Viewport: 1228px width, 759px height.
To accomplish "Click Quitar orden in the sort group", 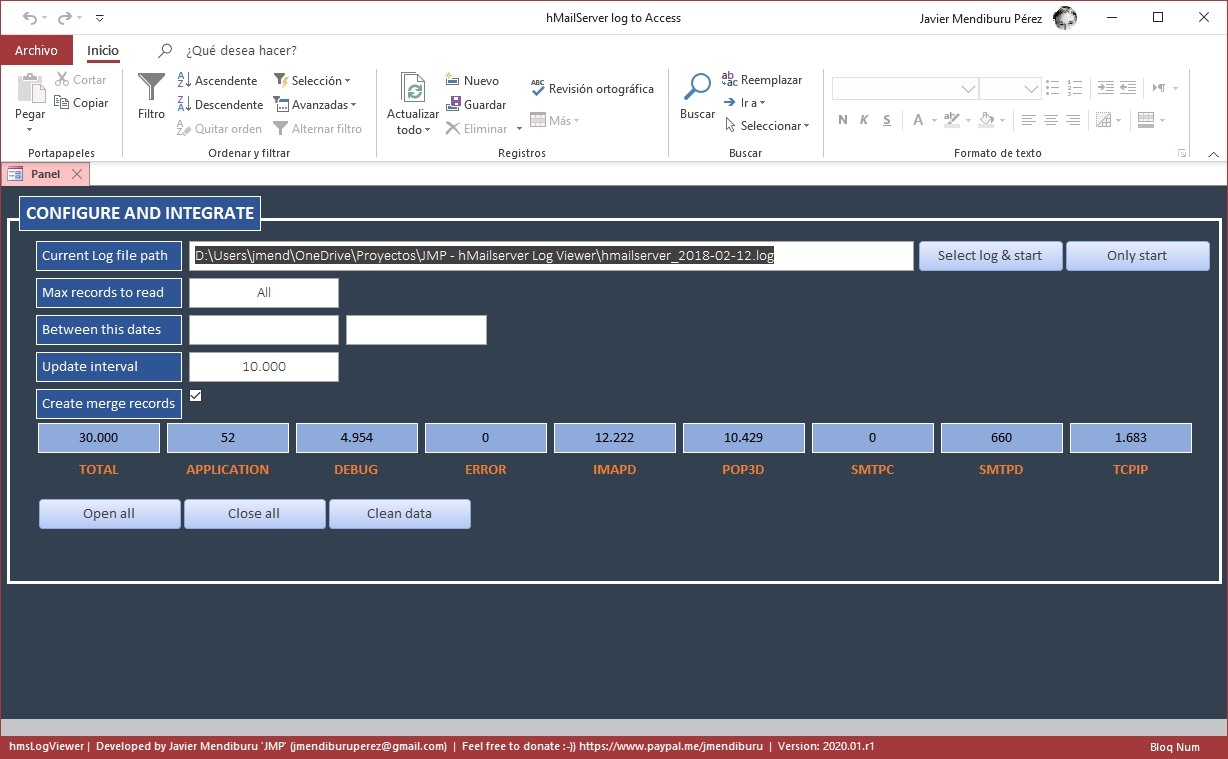I will point(219,128).
